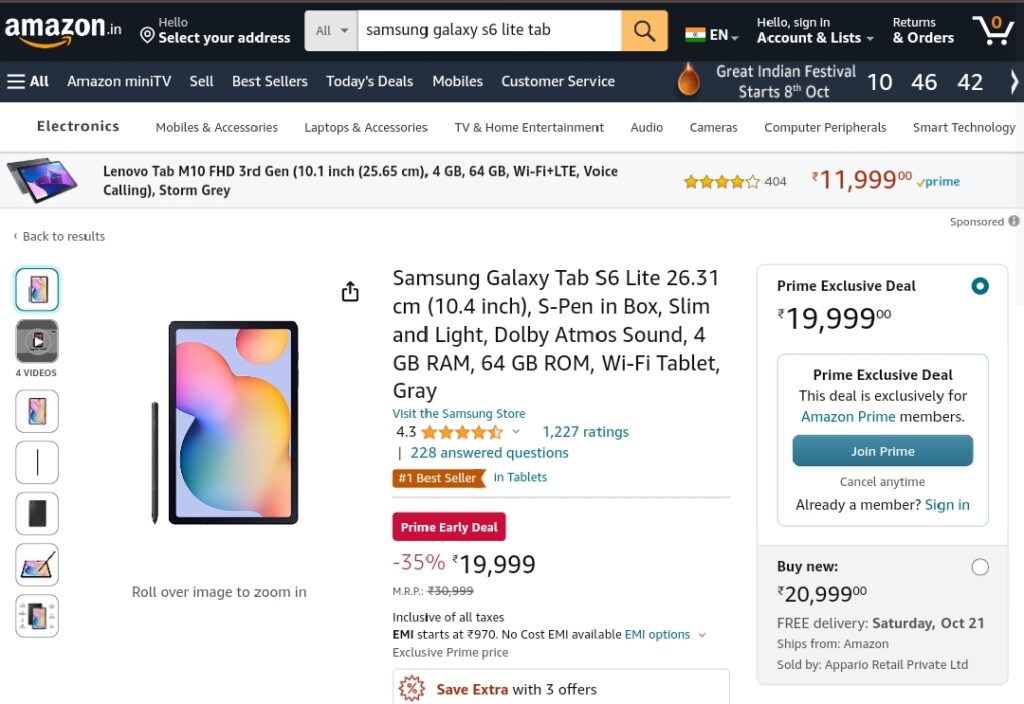The width and height of the screenshot is (1024, 704).
Task: Expand the star ratings breakdown chevron
Action: coord(516,432)
